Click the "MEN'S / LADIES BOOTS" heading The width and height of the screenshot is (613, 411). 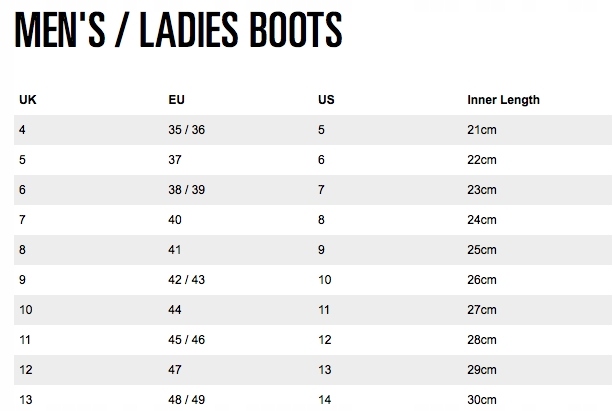[x=178, y=32]
